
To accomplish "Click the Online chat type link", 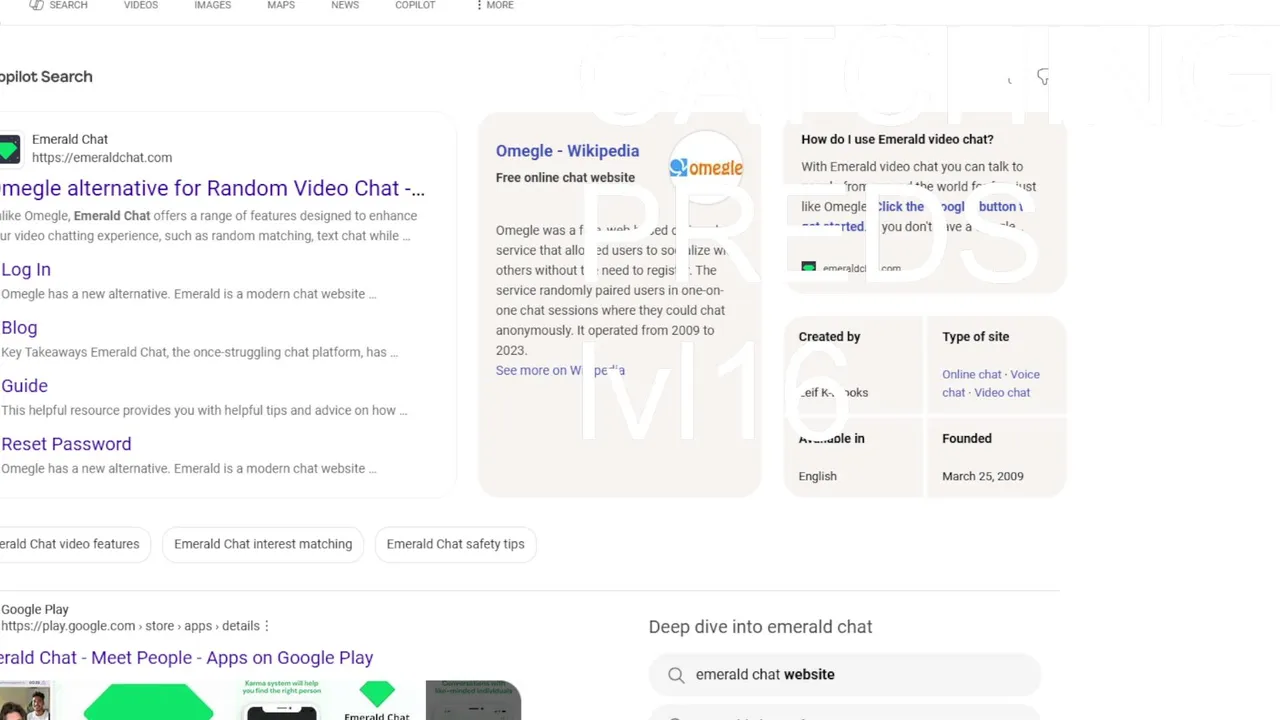I will 971,374.
